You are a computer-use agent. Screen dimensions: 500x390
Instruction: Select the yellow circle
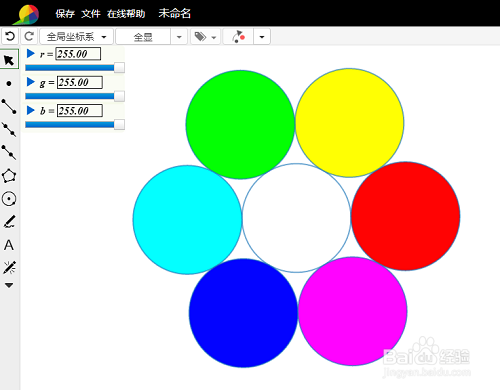pos(350,123)
